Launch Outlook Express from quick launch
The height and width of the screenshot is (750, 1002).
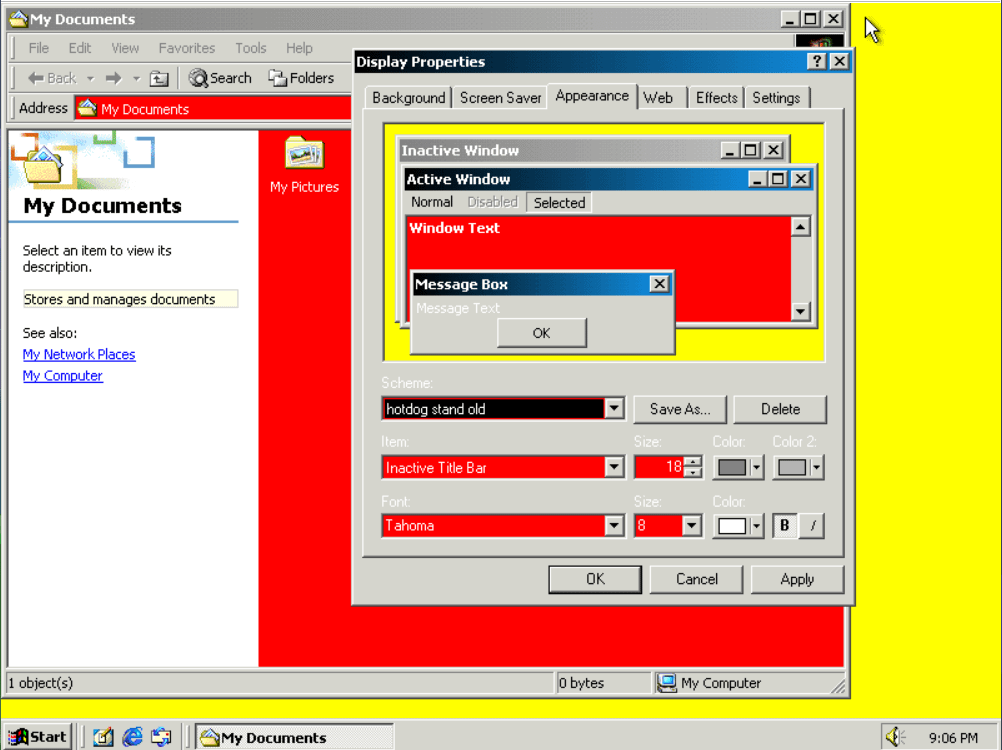tap(161, 737)
